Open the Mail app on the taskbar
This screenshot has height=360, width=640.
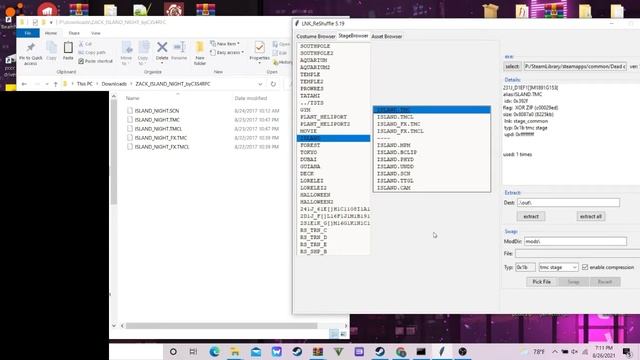click(x=256, y=351)
